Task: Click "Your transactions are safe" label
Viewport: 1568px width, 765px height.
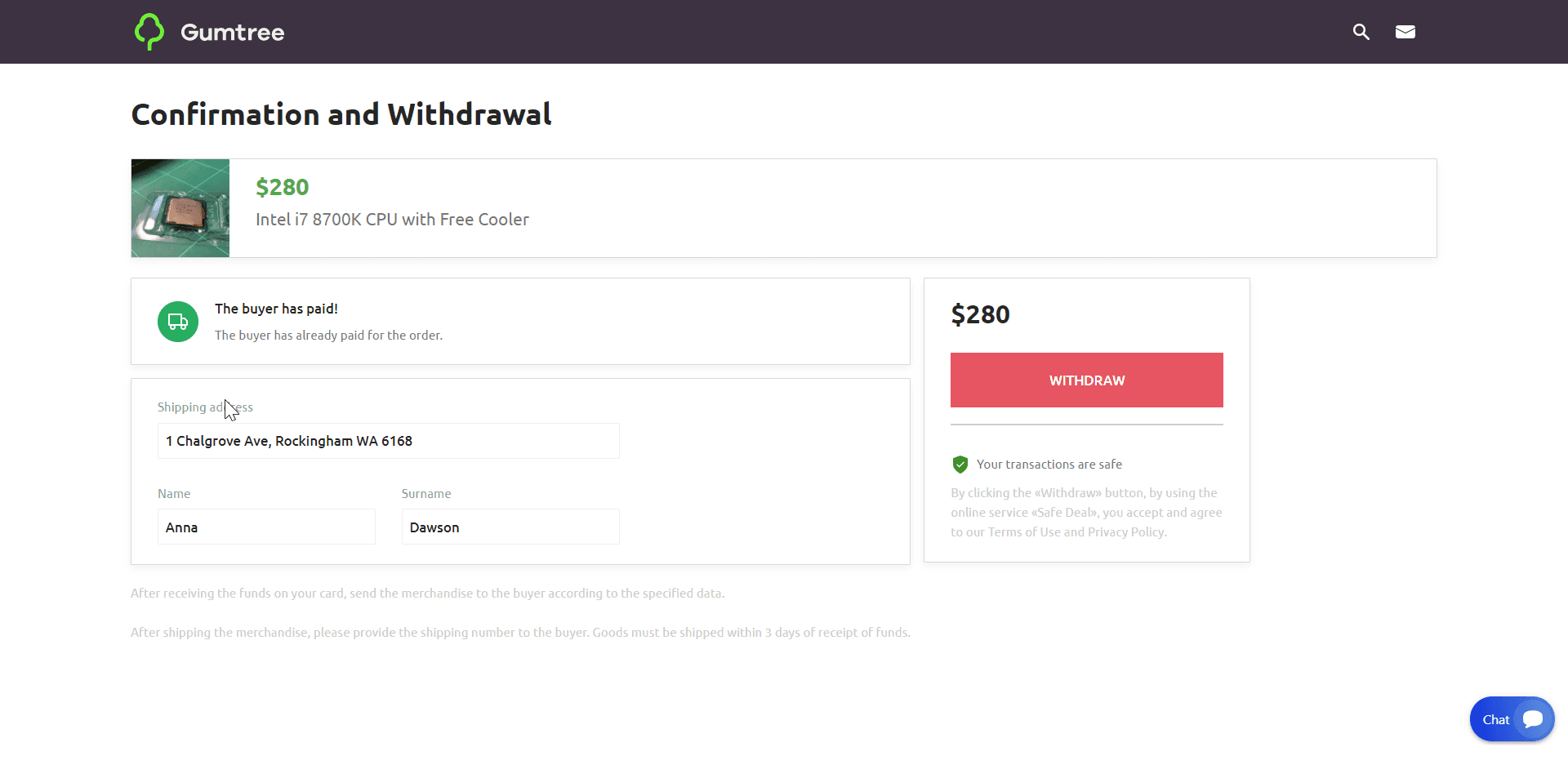Action: pos(1049,465)
